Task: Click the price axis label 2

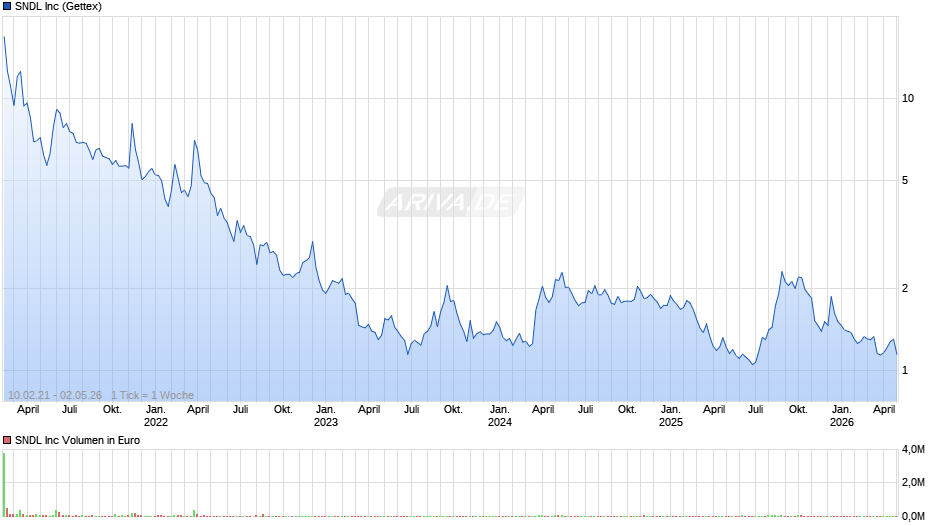Action: pos(905,288)
